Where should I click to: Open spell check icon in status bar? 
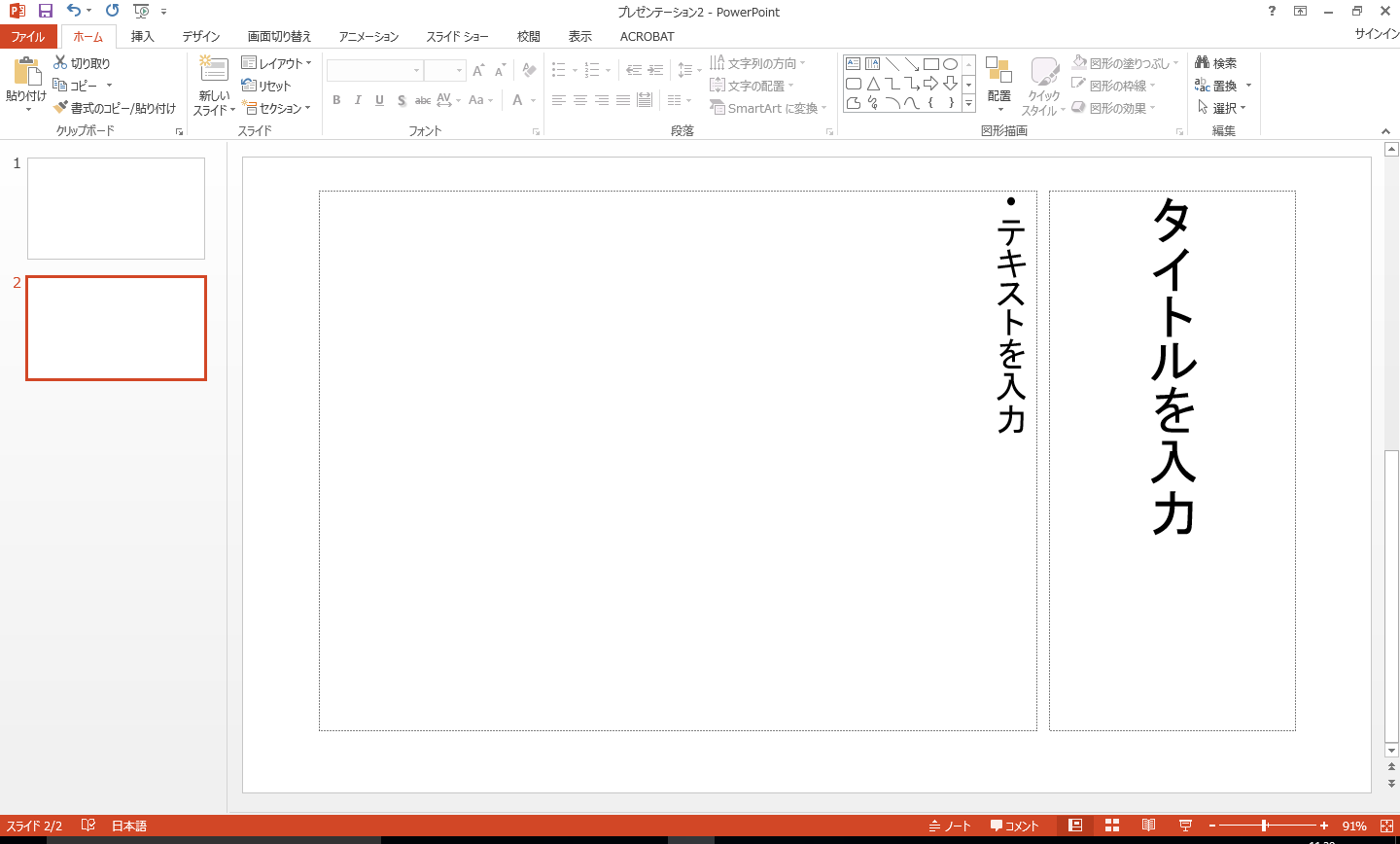pyautogui.click(x=88, y=826)
